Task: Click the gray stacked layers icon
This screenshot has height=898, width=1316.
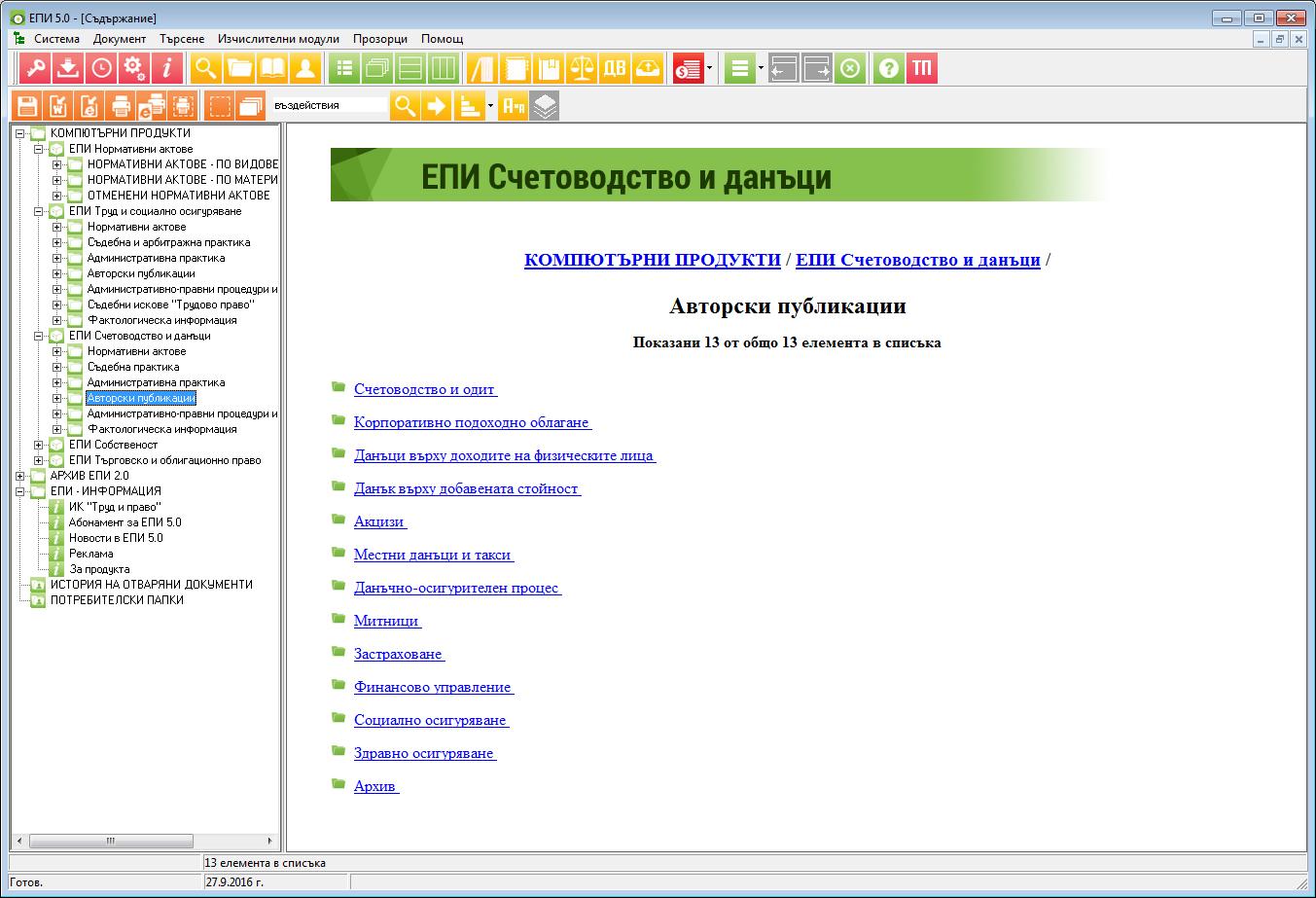Action: [545, 105]
